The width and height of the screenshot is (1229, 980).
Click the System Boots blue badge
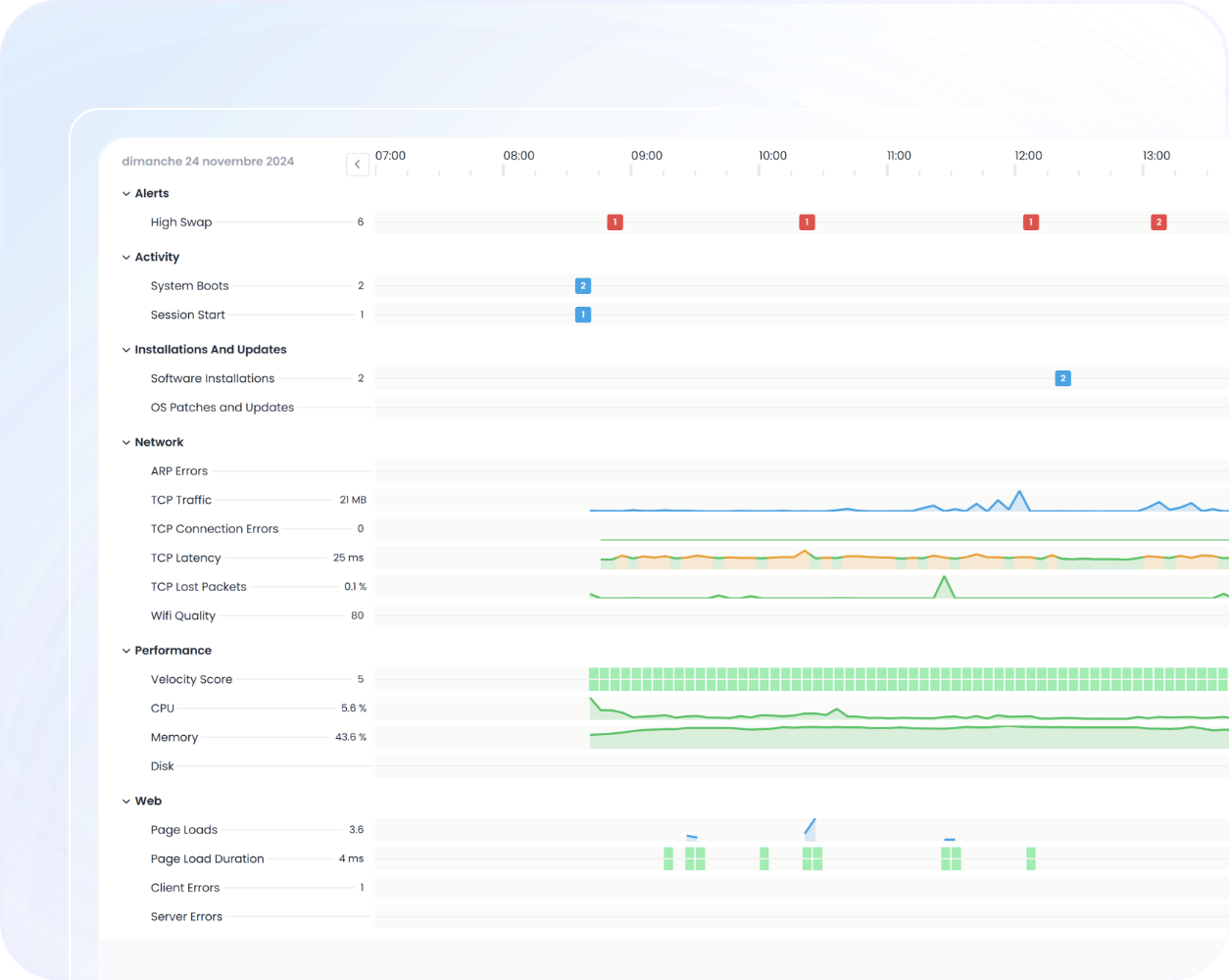[x=582, y=286]
